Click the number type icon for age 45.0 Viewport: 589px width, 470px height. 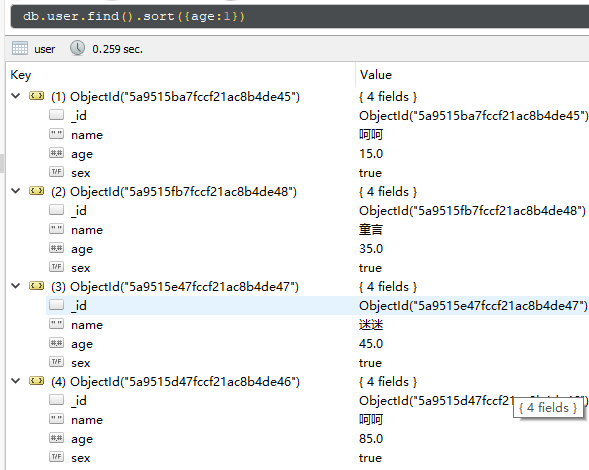(x=56, y=343)
